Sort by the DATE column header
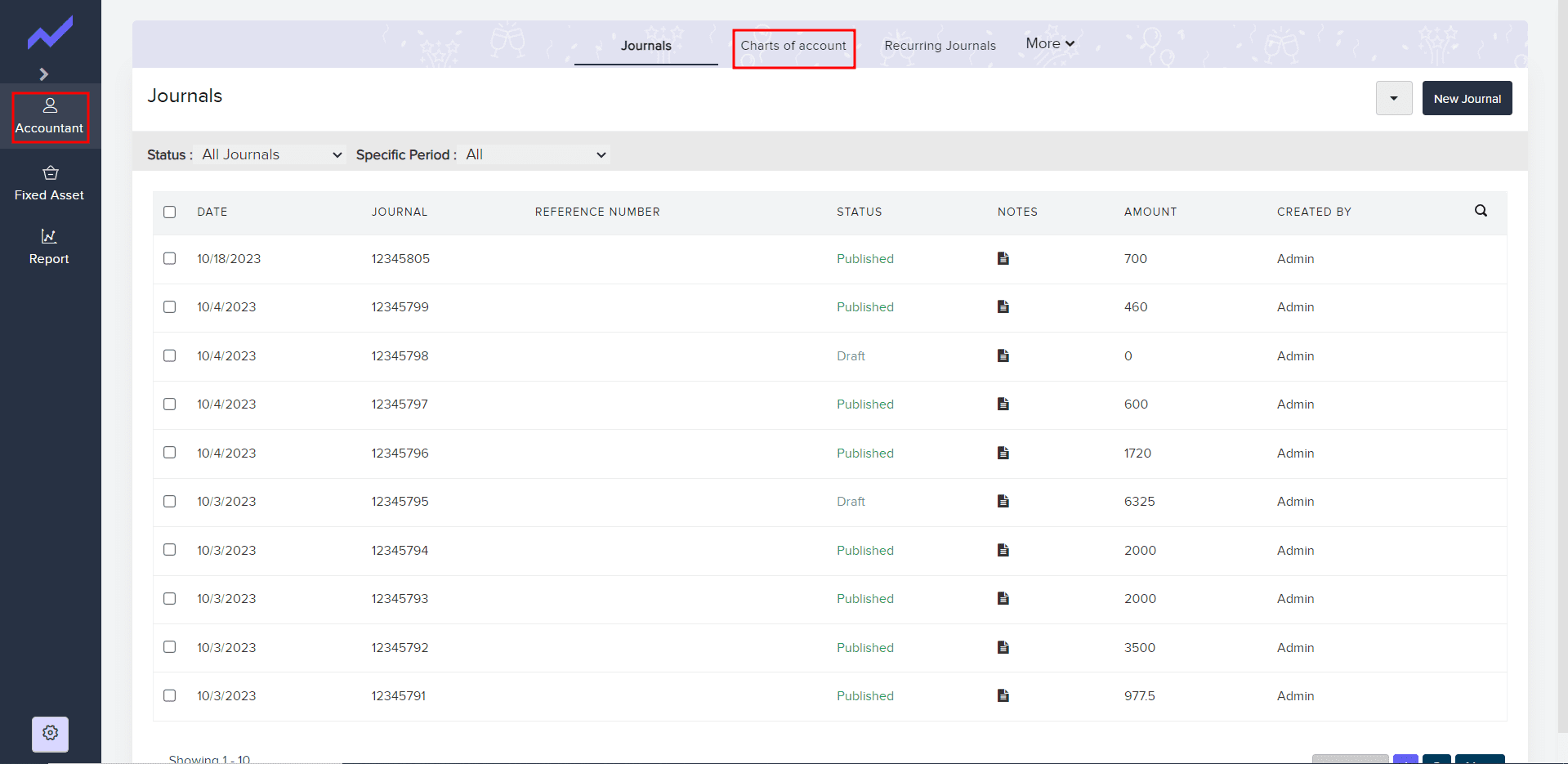Image resolution: width=1568 pixels, height=764 pixels. (212, 212)
